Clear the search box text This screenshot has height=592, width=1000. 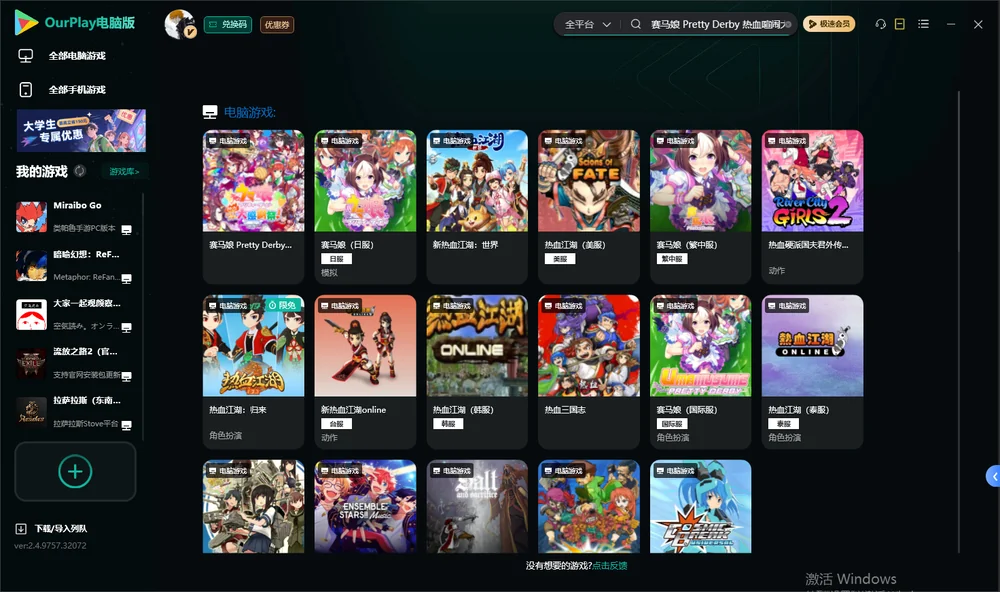tap(788, 24)
